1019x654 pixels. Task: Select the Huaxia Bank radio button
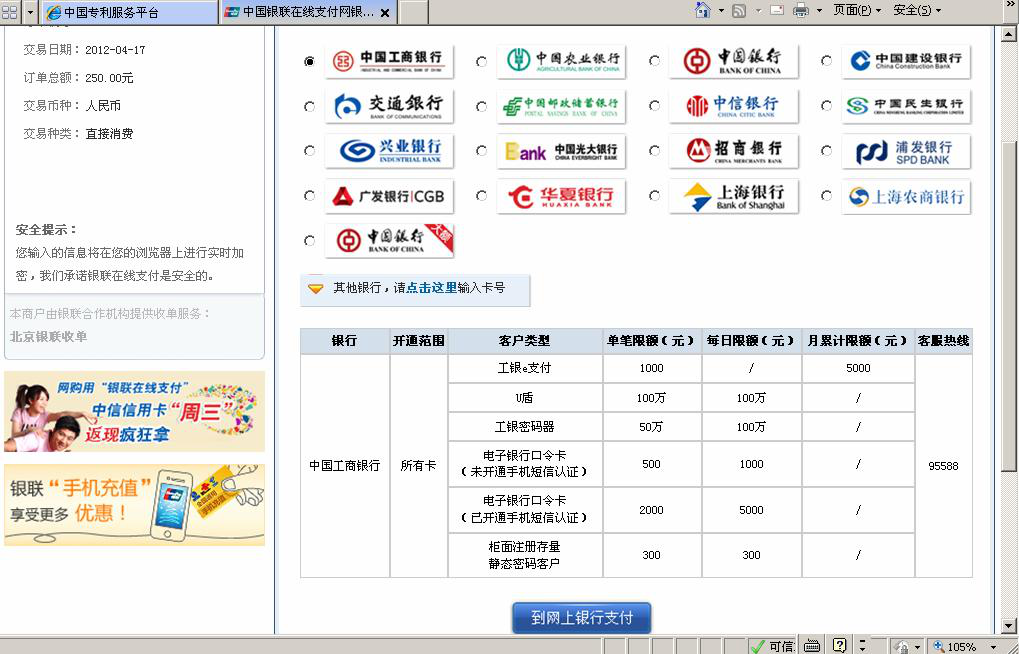pyautogui.click(x=481, y=196)
